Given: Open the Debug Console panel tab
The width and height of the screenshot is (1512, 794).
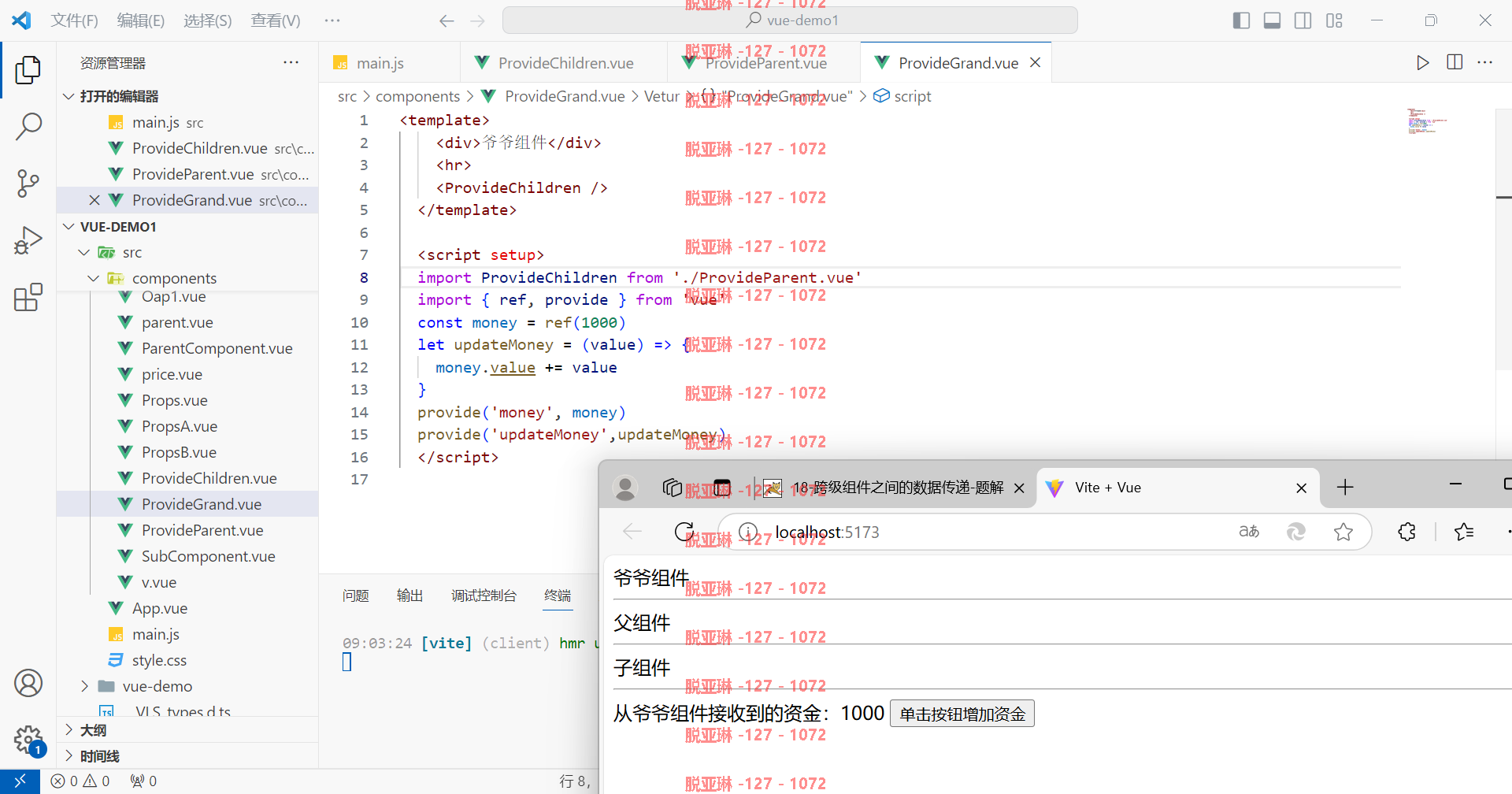Looking at the screenshot, I should click(484, 595).
